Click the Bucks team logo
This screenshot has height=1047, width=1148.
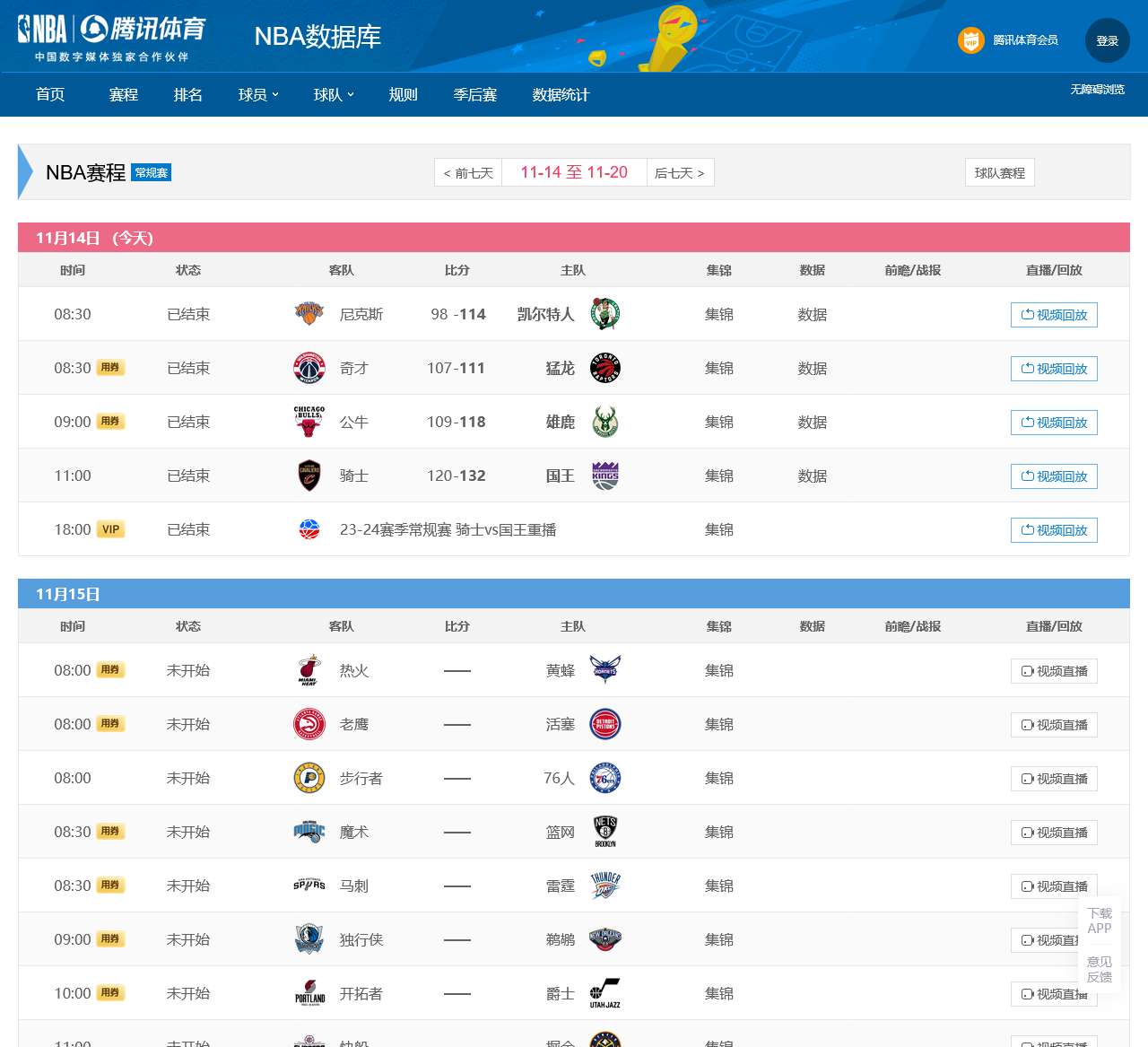[x=605, y=422]
